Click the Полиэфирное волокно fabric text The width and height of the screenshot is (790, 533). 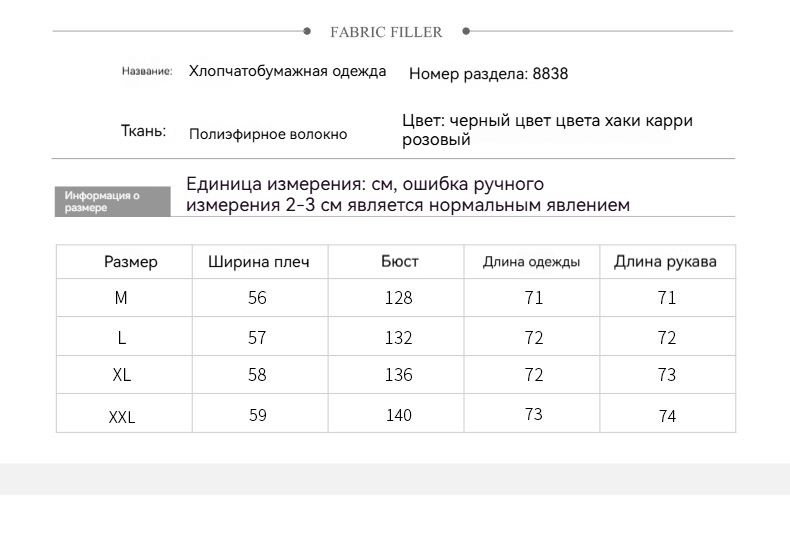[268, 135]
